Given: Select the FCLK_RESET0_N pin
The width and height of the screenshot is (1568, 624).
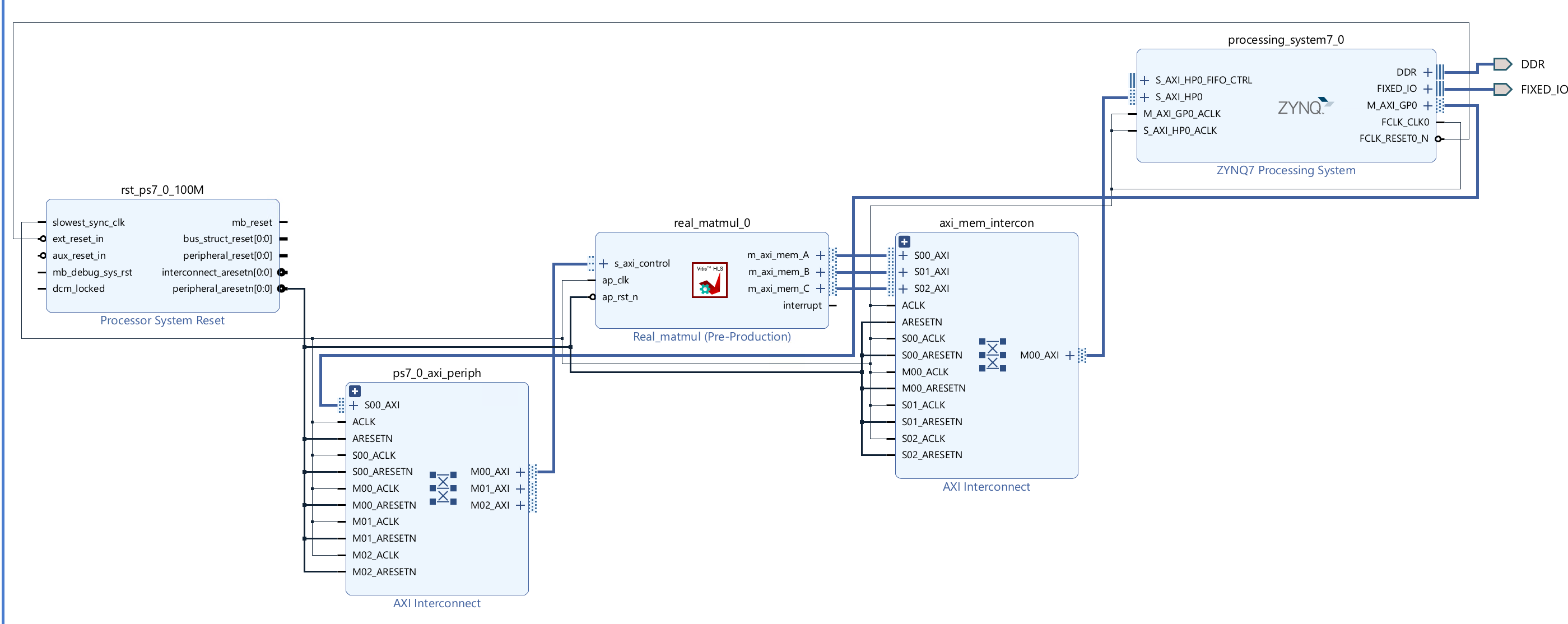Looking at the screenshot, I should pos(1394,139).
